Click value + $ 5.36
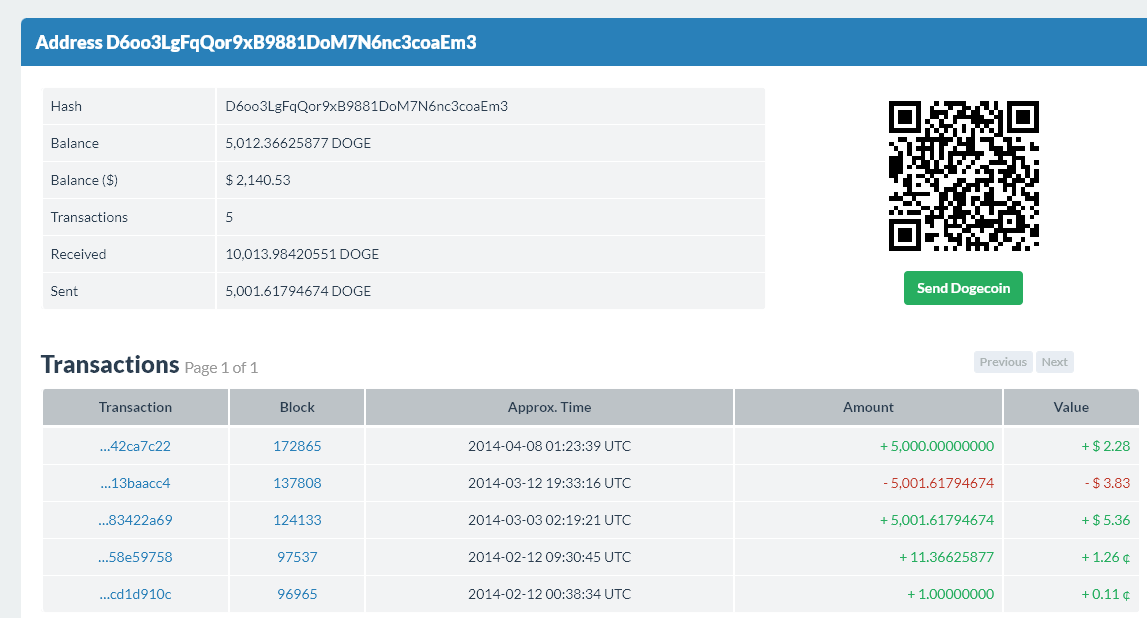The width and height of the screenshot is (1147, 618). pyautogui.click(x=1105, y=520)
